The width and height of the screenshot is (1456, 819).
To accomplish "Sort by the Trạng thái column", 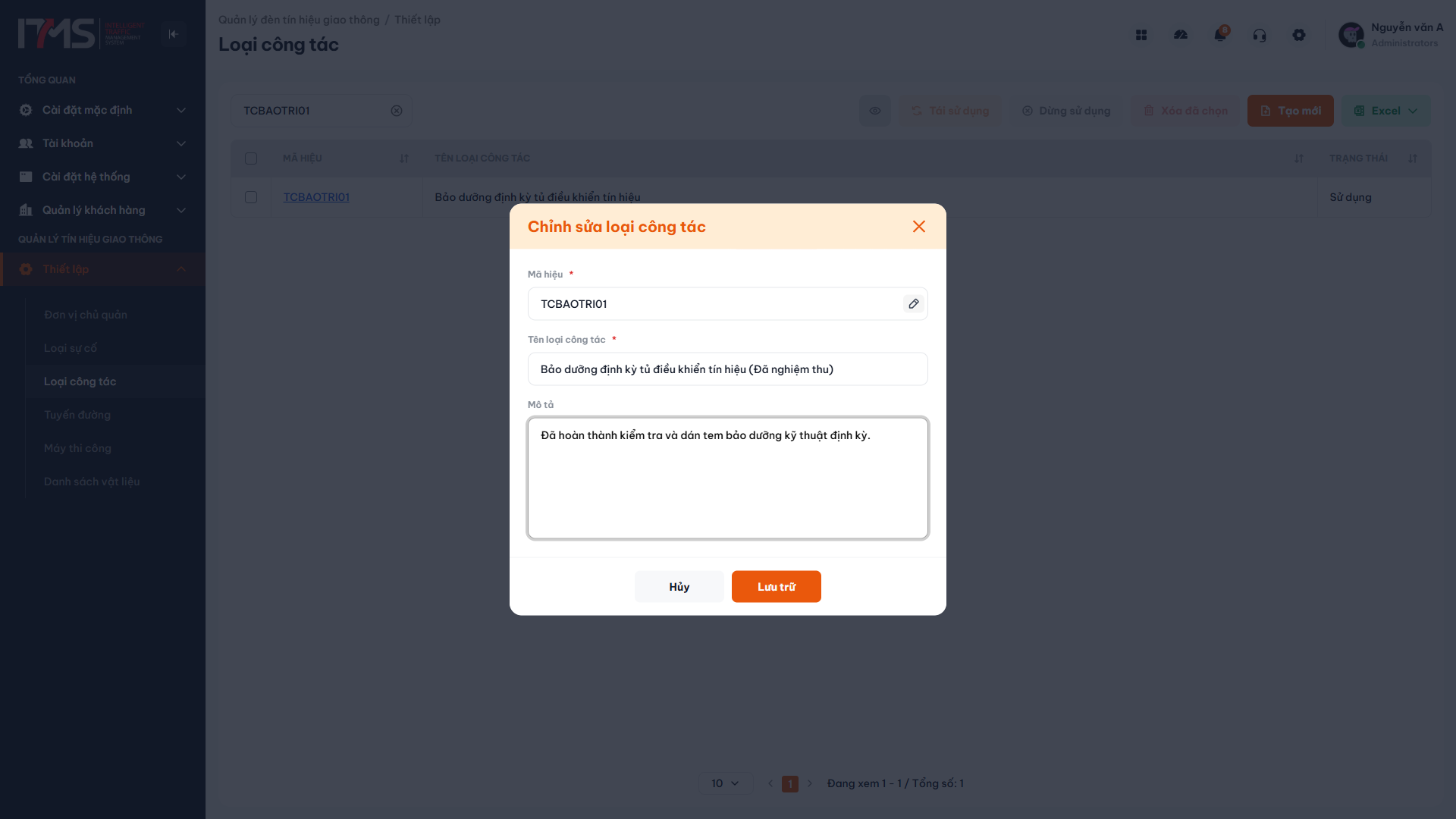I will point(1413,158).
